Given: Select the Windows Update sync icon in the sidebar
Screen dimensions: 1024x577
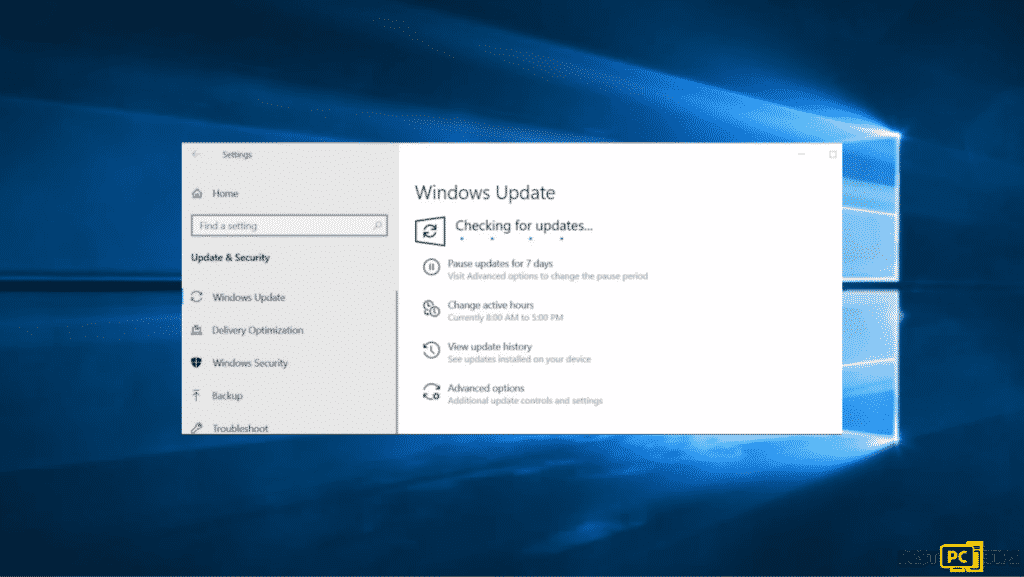Looking at the screenshot, I should (197, 297).
